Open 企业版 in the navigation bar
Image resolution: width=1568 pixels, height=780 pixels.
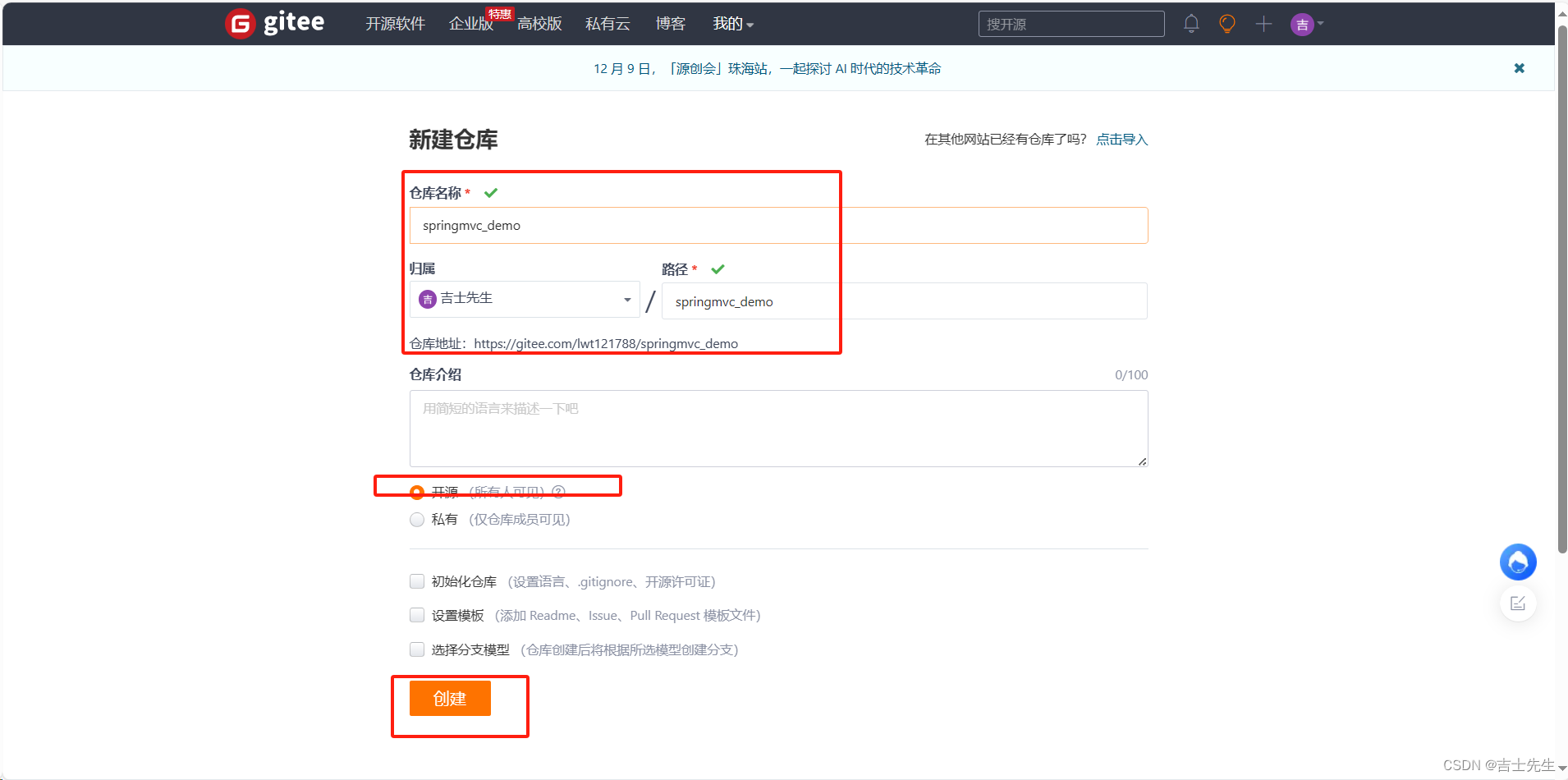pyautogui.click(x=471, y=24)
